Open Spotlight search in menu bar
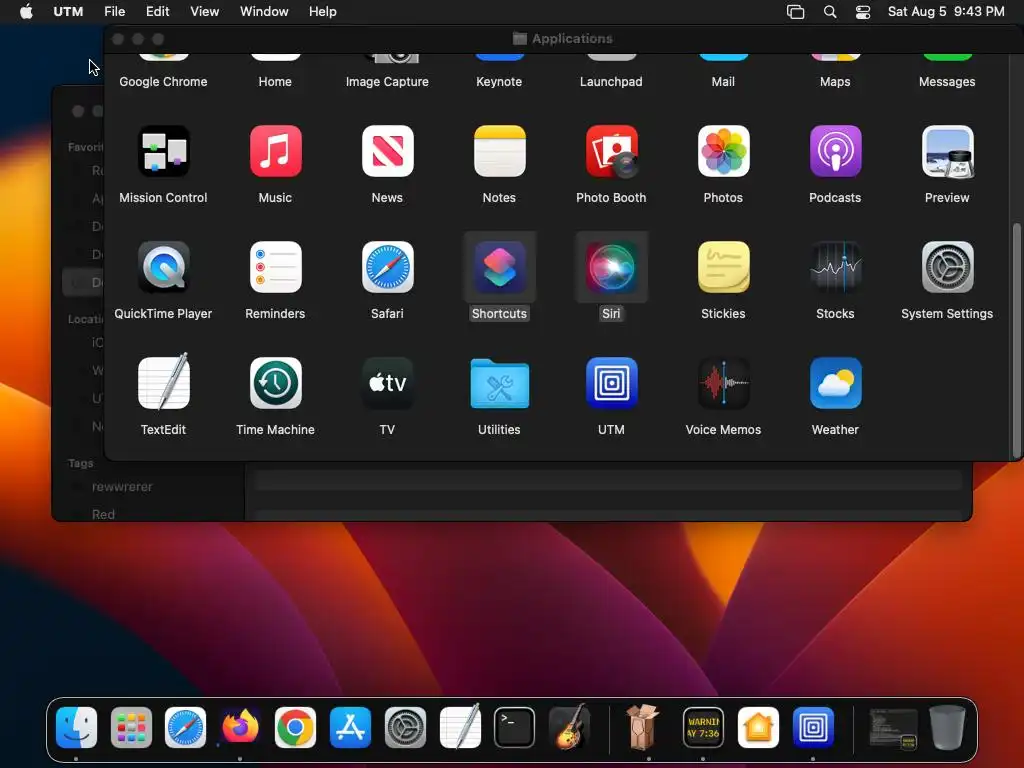The image size is (1024, 768). click(830, 12)
